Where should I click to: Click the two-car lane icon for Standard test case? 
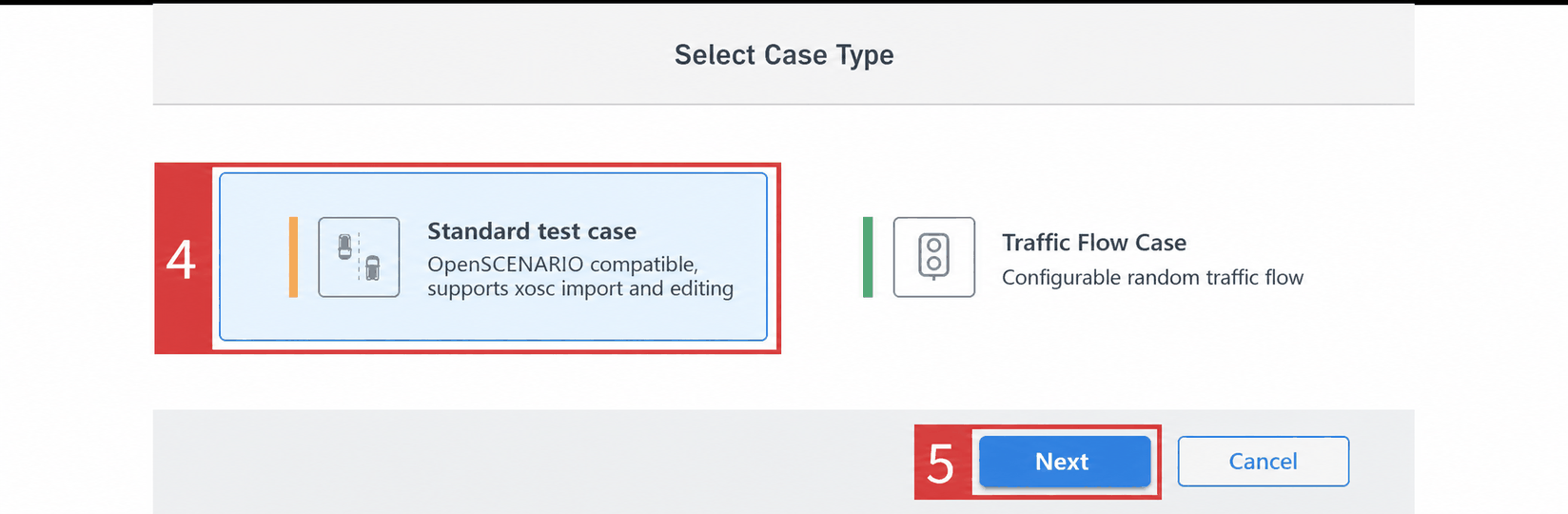click(359, 257)
